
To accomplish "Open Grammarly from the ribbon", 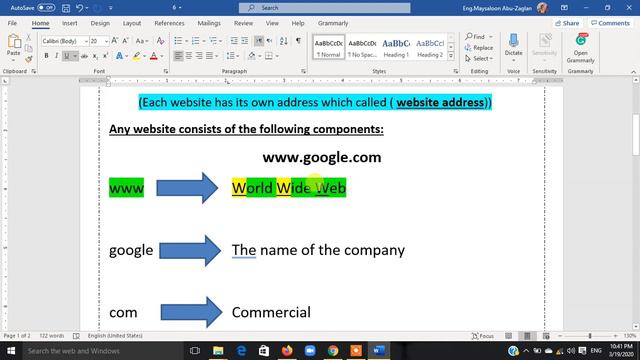I will 580,48.
